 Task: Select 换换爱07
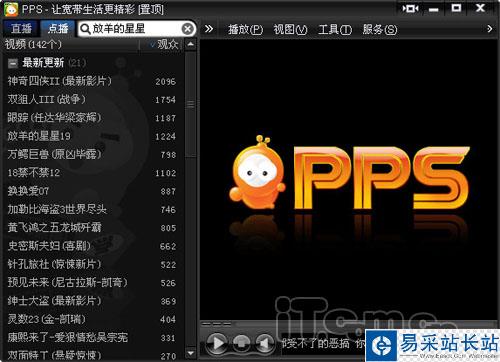pyautogui.click(x=28, y=191)
